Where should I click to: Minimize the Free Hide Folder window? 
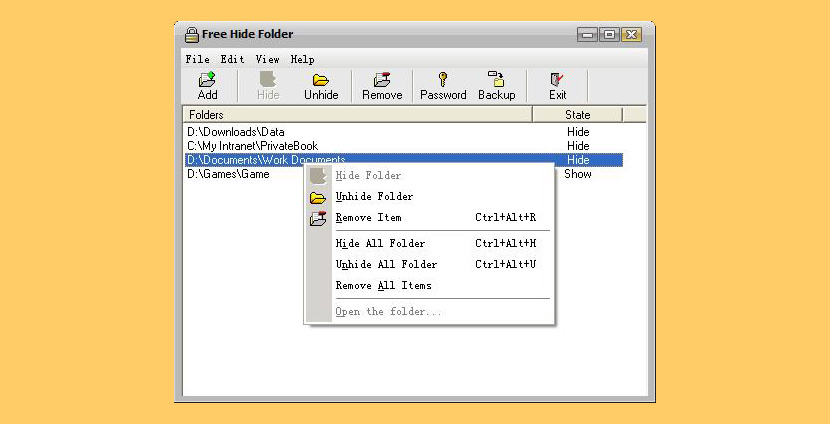588,35
